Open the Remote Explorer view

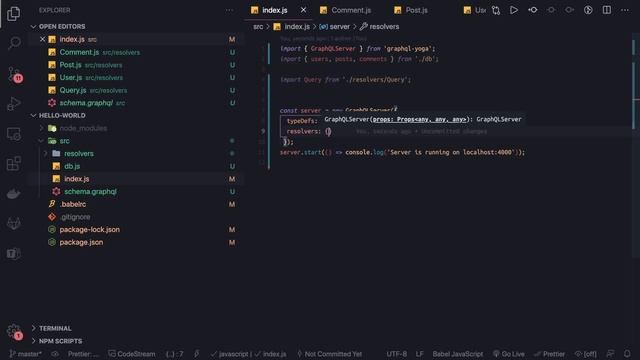(14, 134)
